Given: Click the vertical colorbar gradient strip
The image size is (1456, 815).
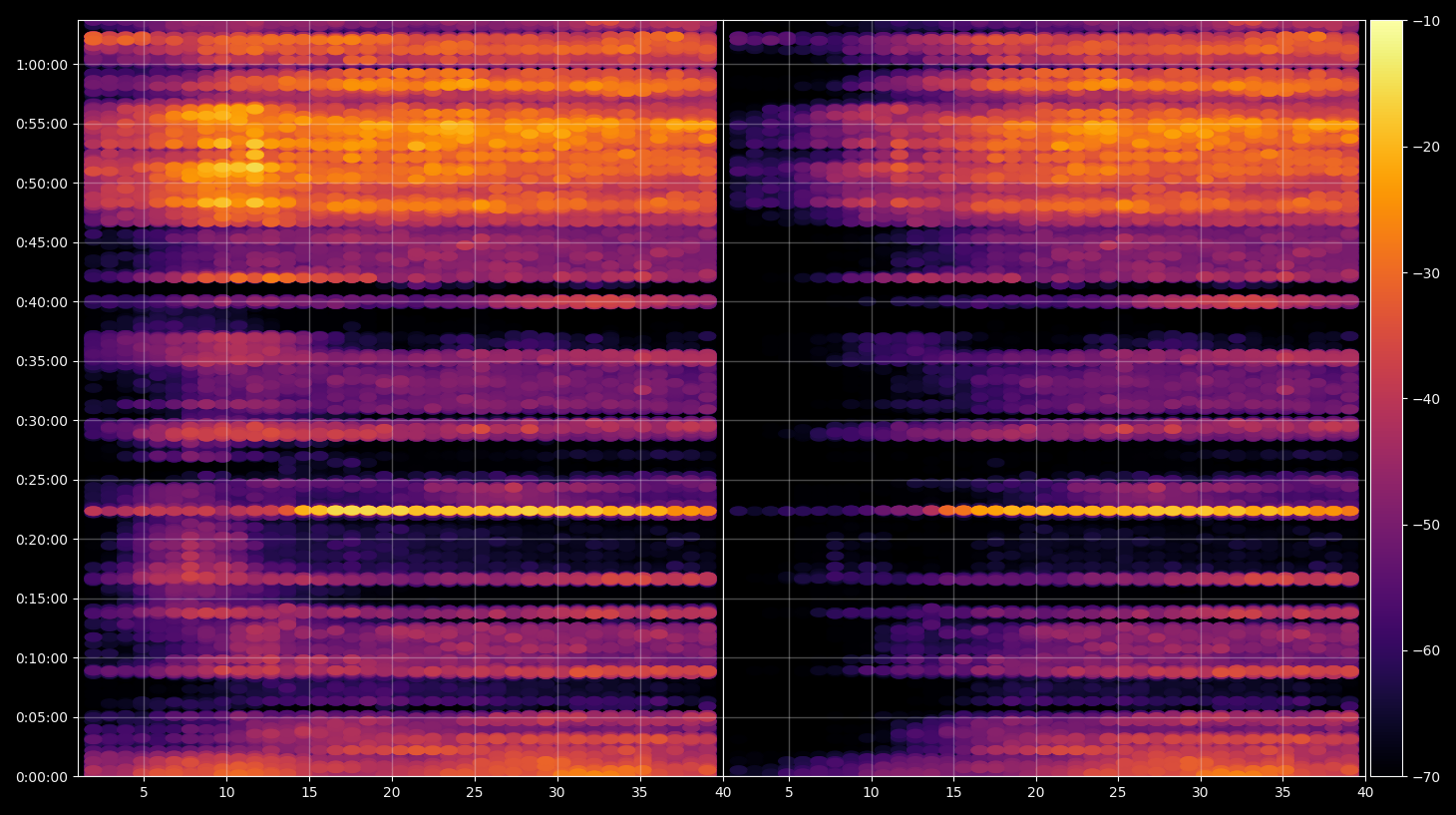Looking at the screenshot, I should tap(1386, 398).
